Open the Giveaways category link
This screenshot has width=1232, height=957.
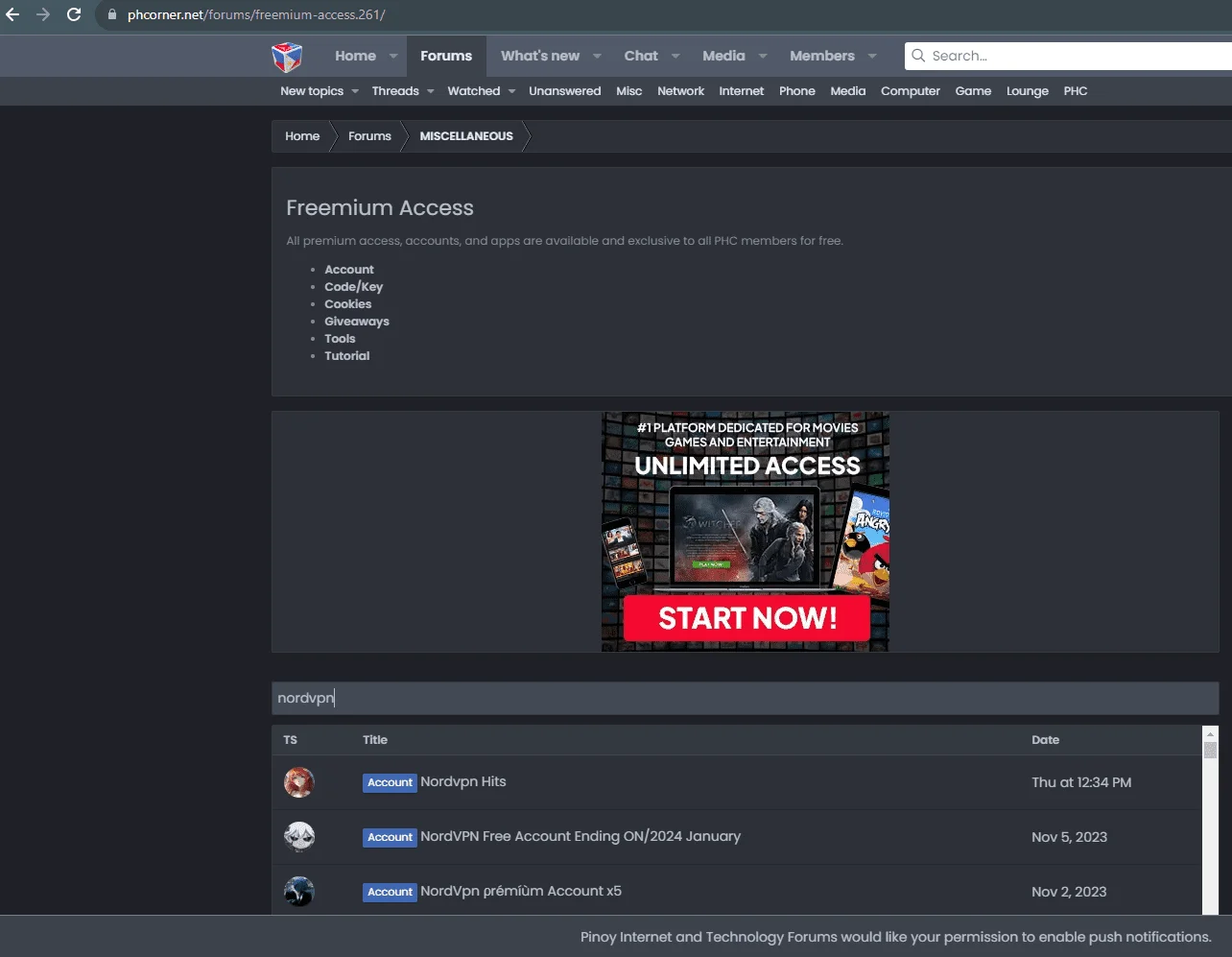click(x=357, y=322)
